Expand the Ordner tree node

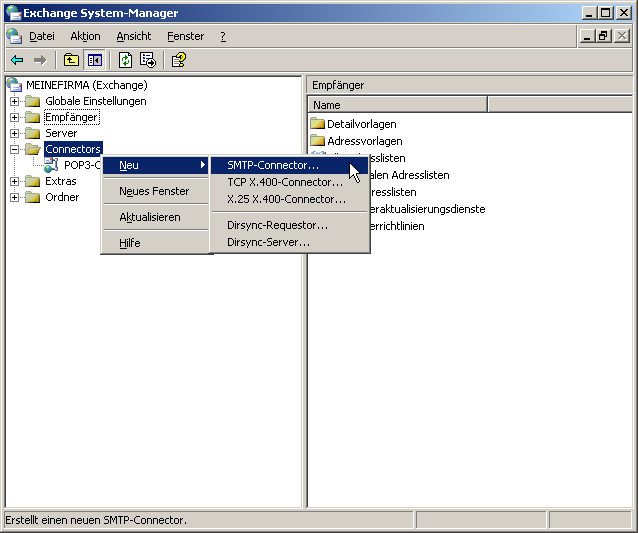[x=14, y=197]
